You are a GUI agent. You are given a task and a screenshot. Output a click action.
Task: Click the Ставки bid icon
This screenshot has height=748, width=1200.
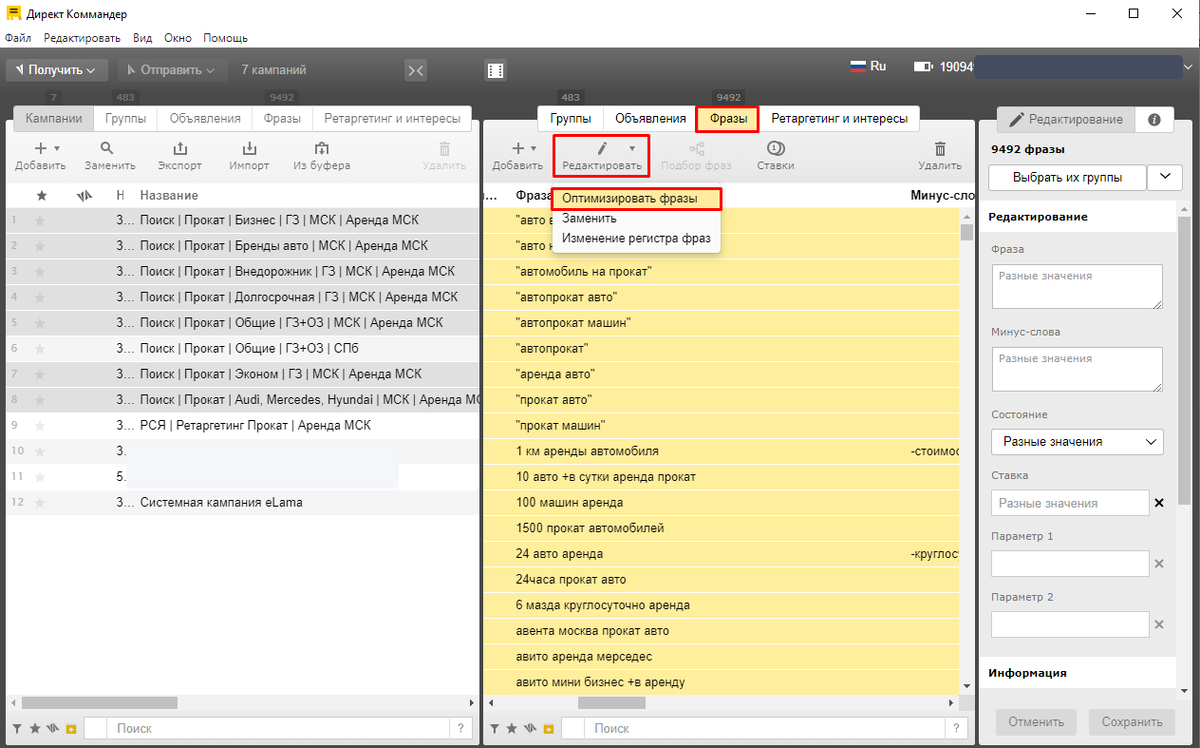pos(776,148)
